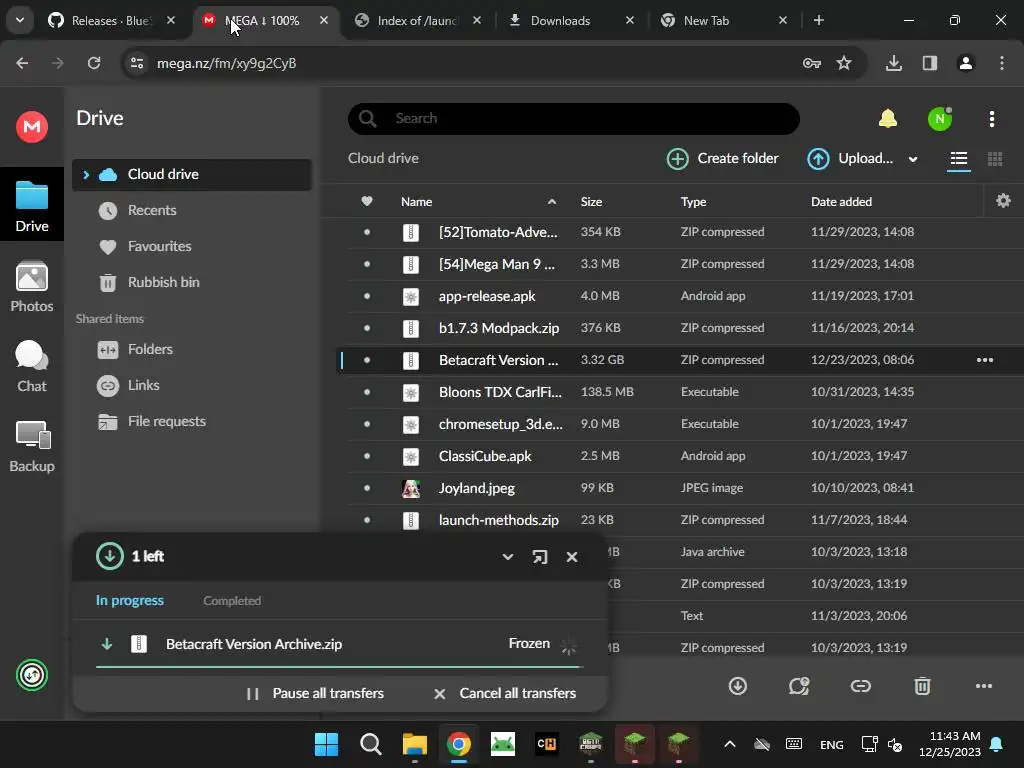Open taskbar Search
The width and height of the screenshot is (1024, 768).
click(370, 744)
